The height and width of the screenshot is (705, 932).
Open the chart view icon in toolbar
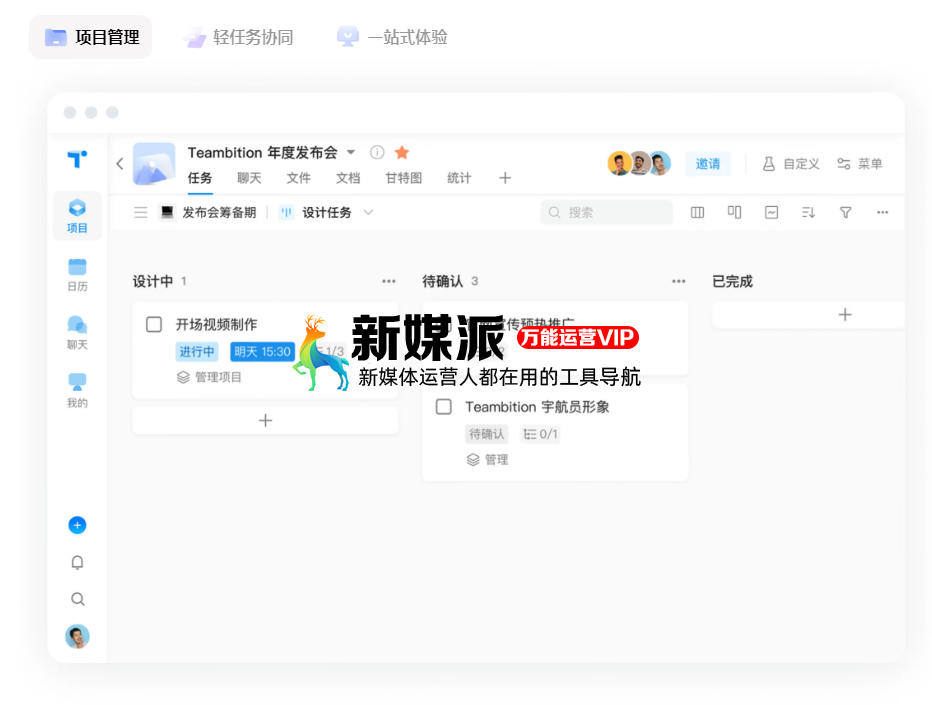click(772, 212)
